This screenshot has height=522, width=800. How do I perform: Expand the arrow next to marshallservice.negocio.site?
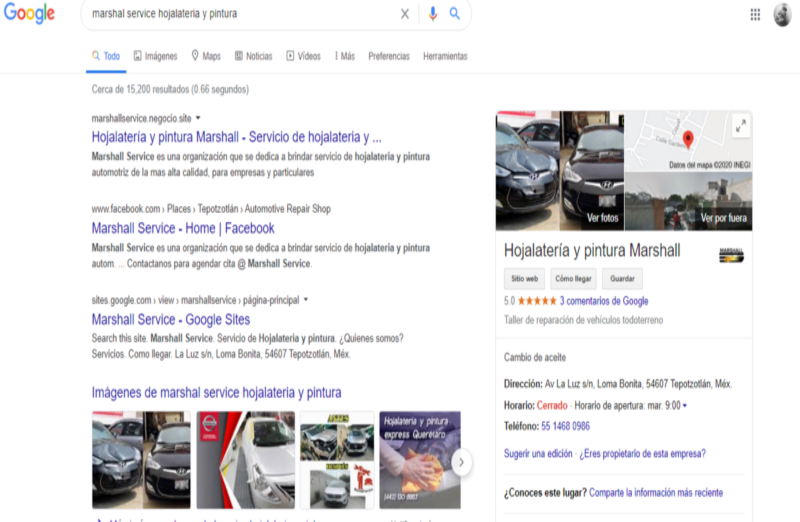198,118
